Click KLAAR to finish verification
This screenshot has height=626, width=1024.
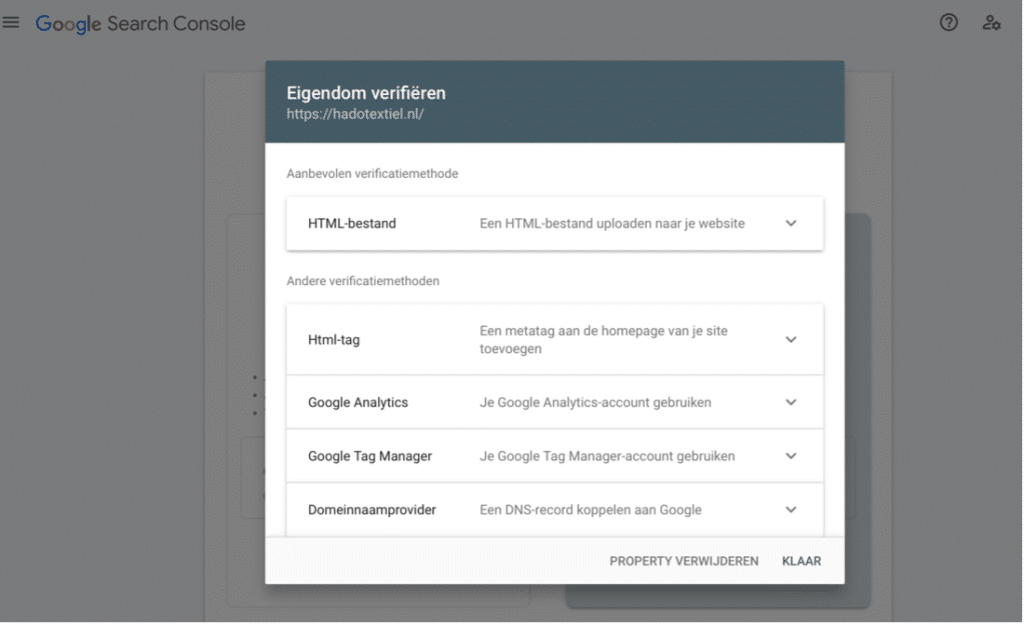[x=801, y=561]
